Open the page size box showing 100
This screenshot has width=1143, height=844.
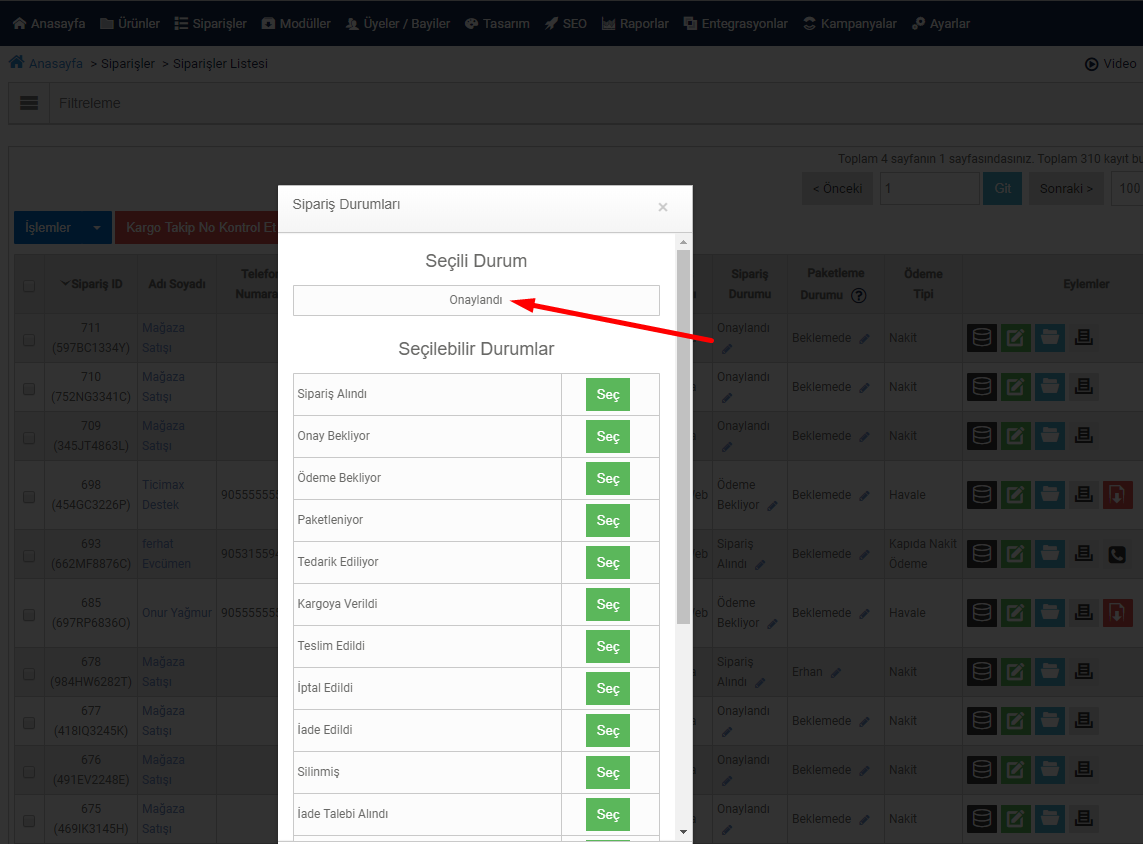[1127, 188]
